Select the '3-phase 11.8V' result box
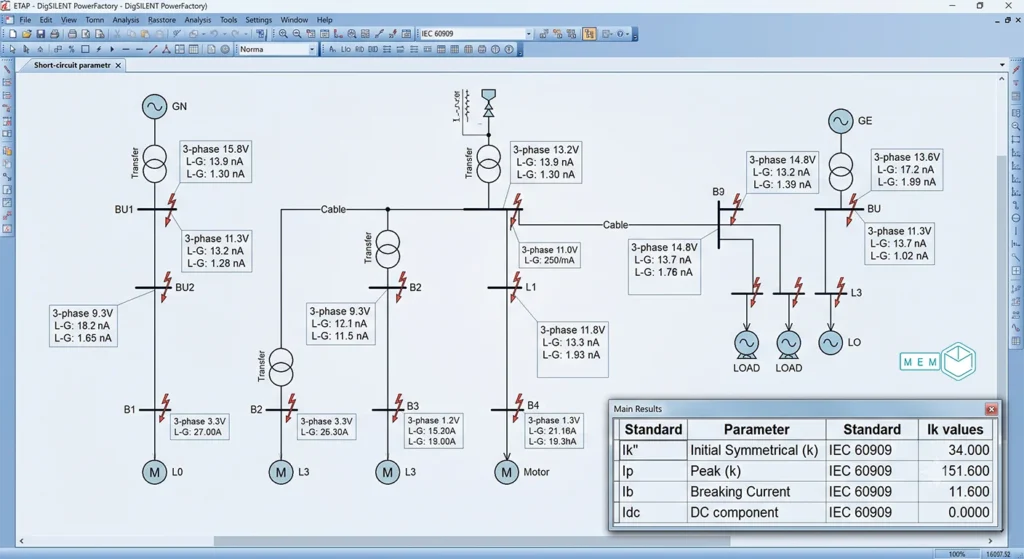Image resolution: width=1024 pixels, height=559 pixels. [x=573, y=348]
